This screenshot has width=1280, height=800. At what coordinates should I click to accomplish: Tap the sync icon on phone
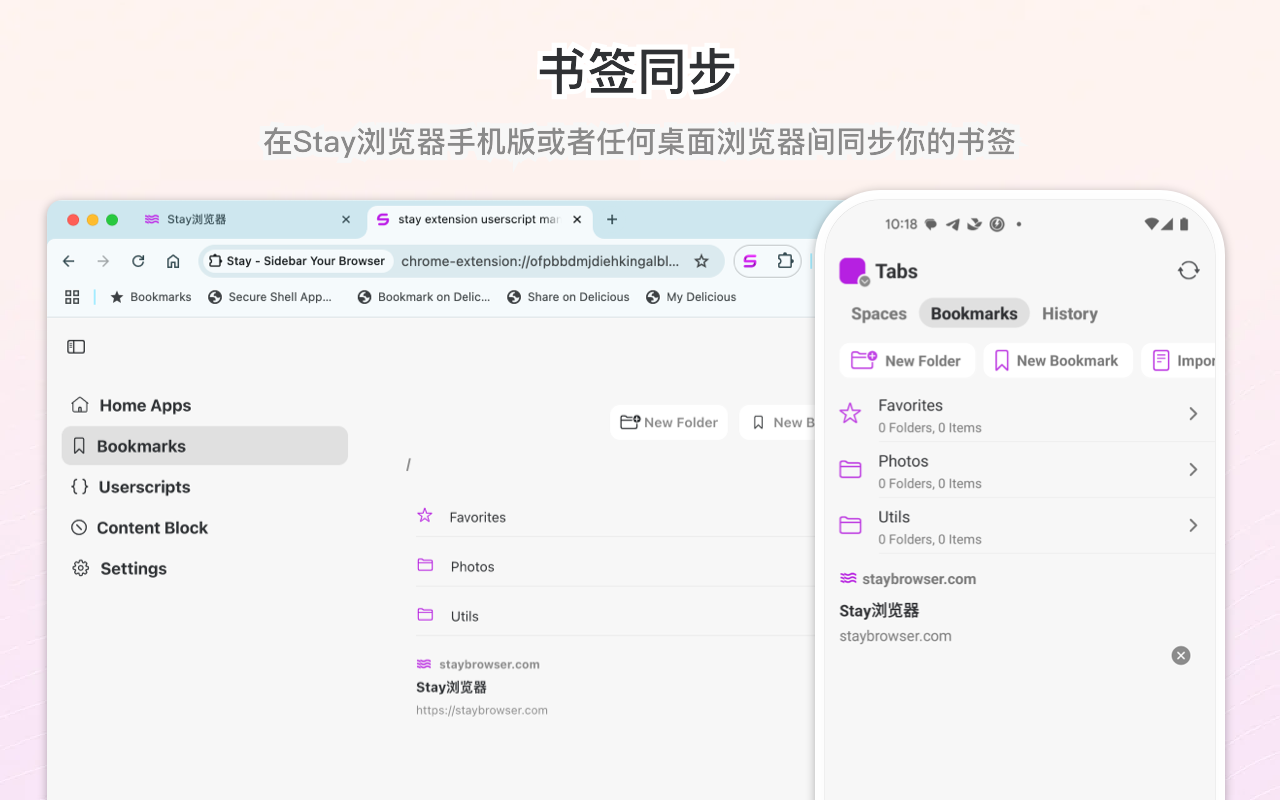click(x=1188, y=270)
